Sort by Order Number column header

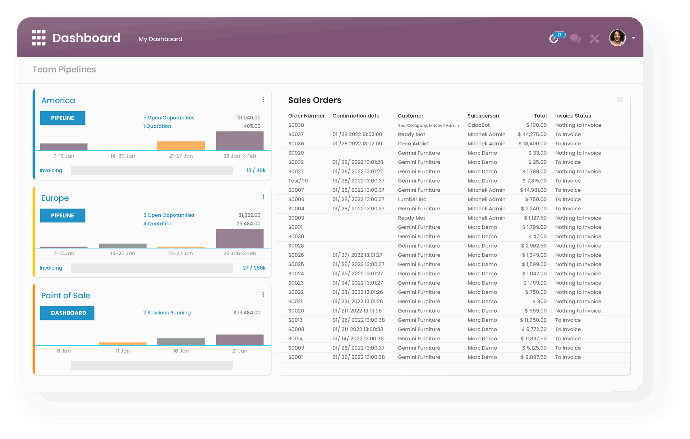[306, 116]
